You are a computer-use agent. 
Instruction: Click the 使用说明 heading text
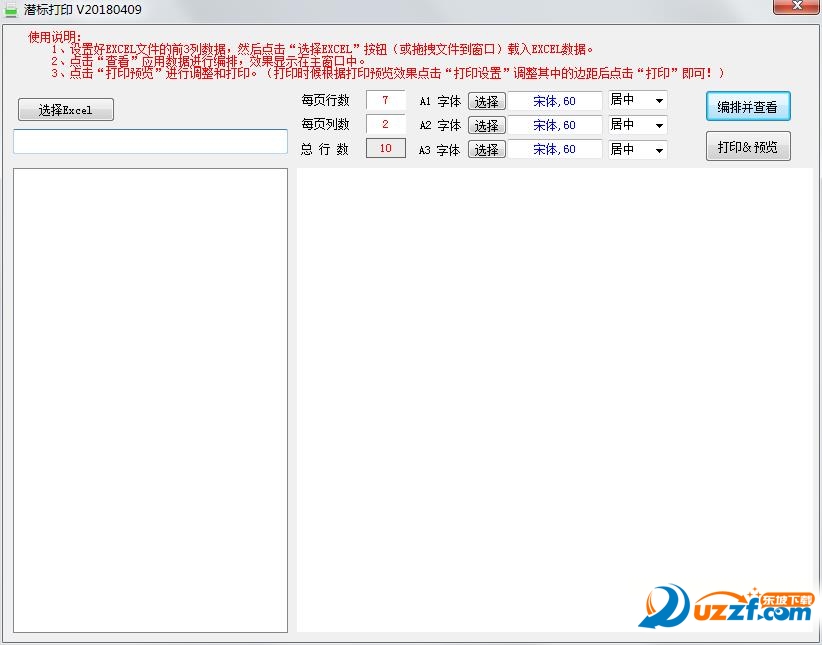pyautogui.click(x=55, y=37)
